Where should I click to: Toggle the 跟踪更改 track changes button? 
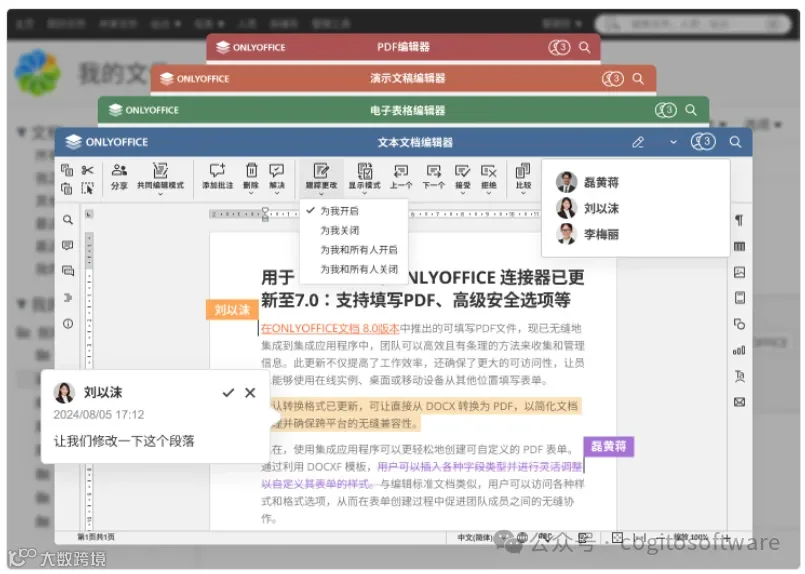click(x=321, y=176)
